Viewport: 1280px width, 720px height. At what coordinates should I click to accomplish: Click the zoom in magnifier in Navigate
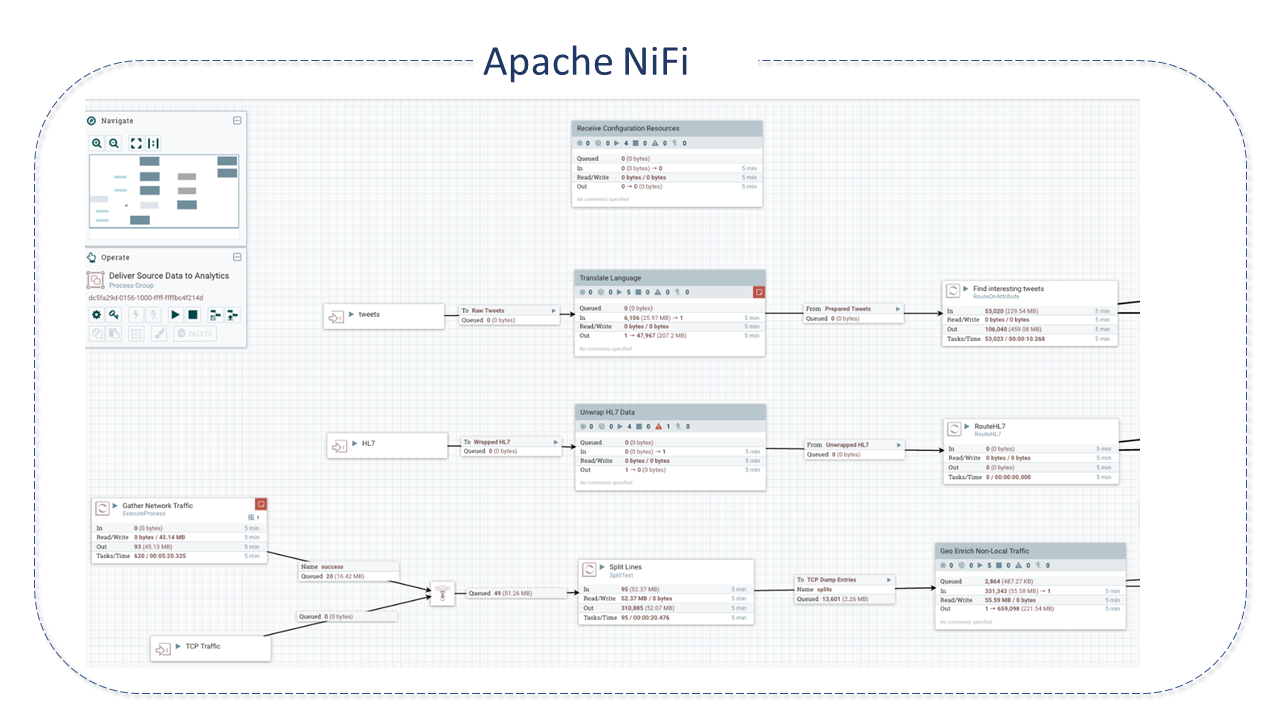pos(97,143)
